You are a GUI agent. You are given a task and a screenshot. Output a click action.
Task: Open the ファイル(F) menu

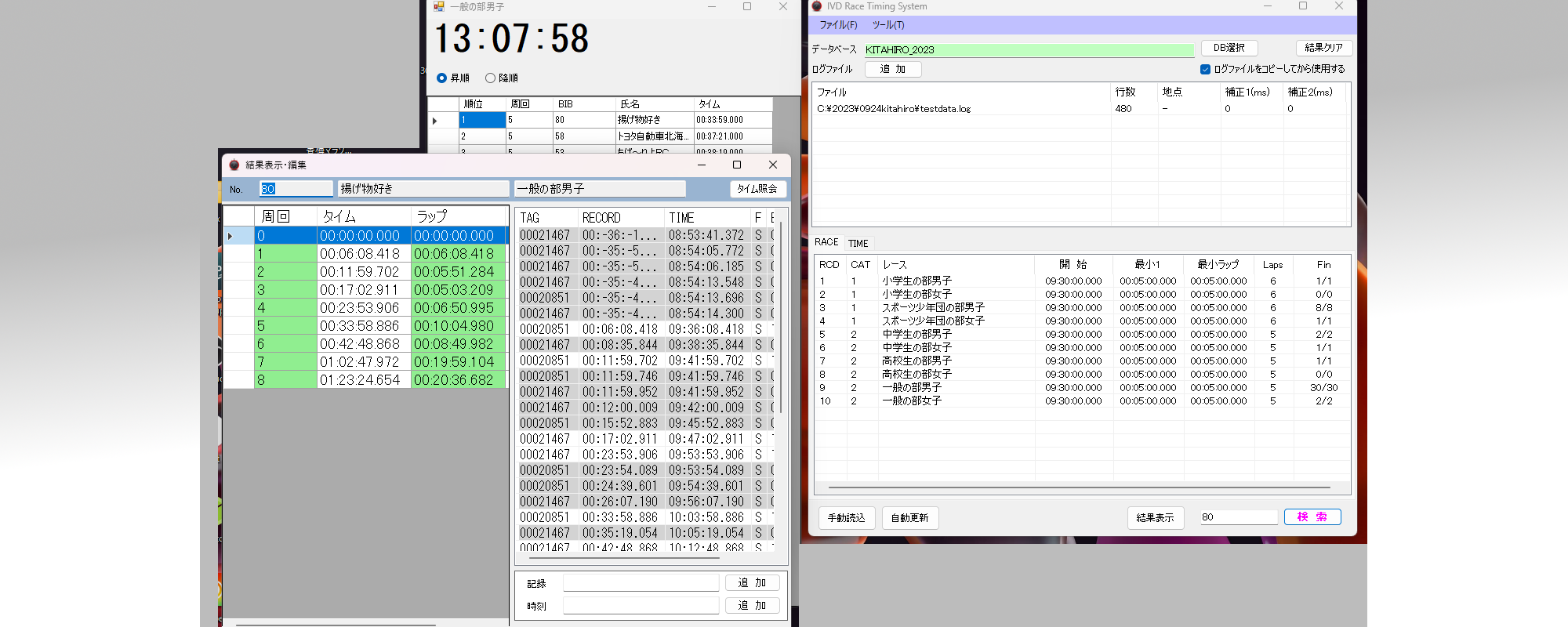click(x=838, y=25)
